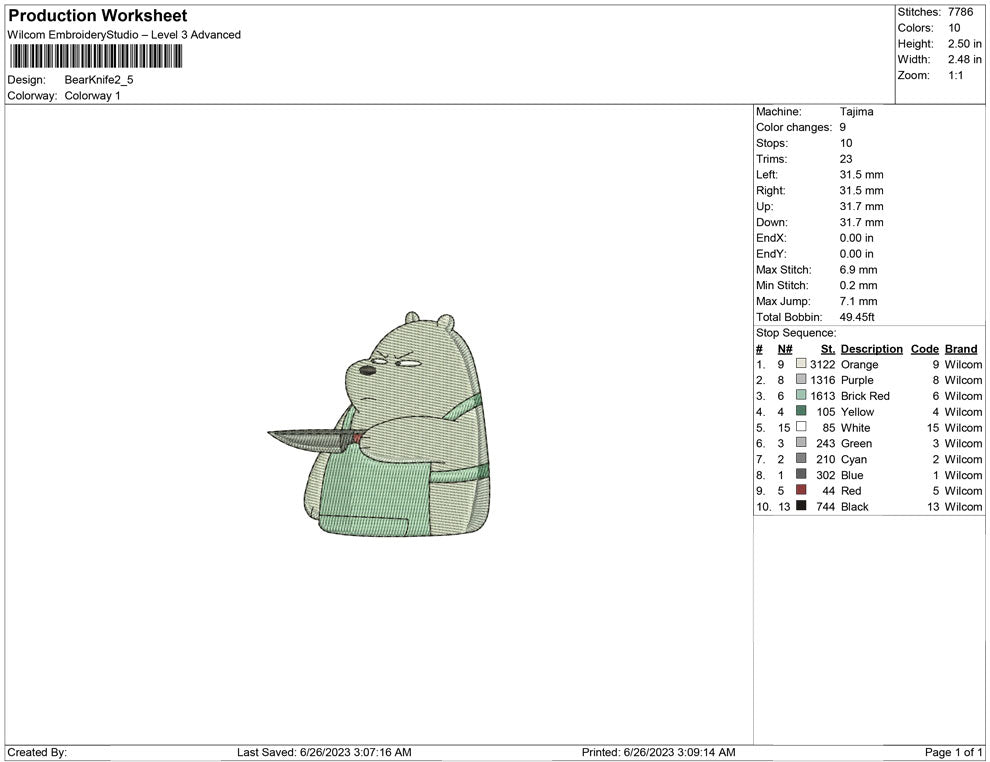
Task: Click the Production Worksheet title
Action: tap(98, 16)
